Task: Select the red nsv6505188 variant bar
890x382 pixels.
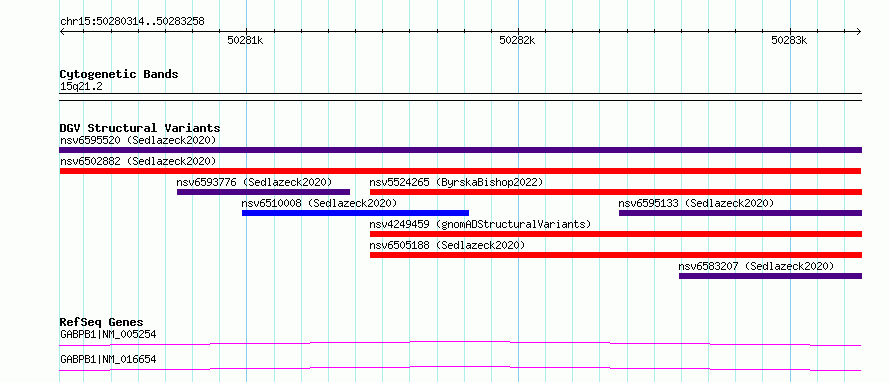Action: point(616,255)
